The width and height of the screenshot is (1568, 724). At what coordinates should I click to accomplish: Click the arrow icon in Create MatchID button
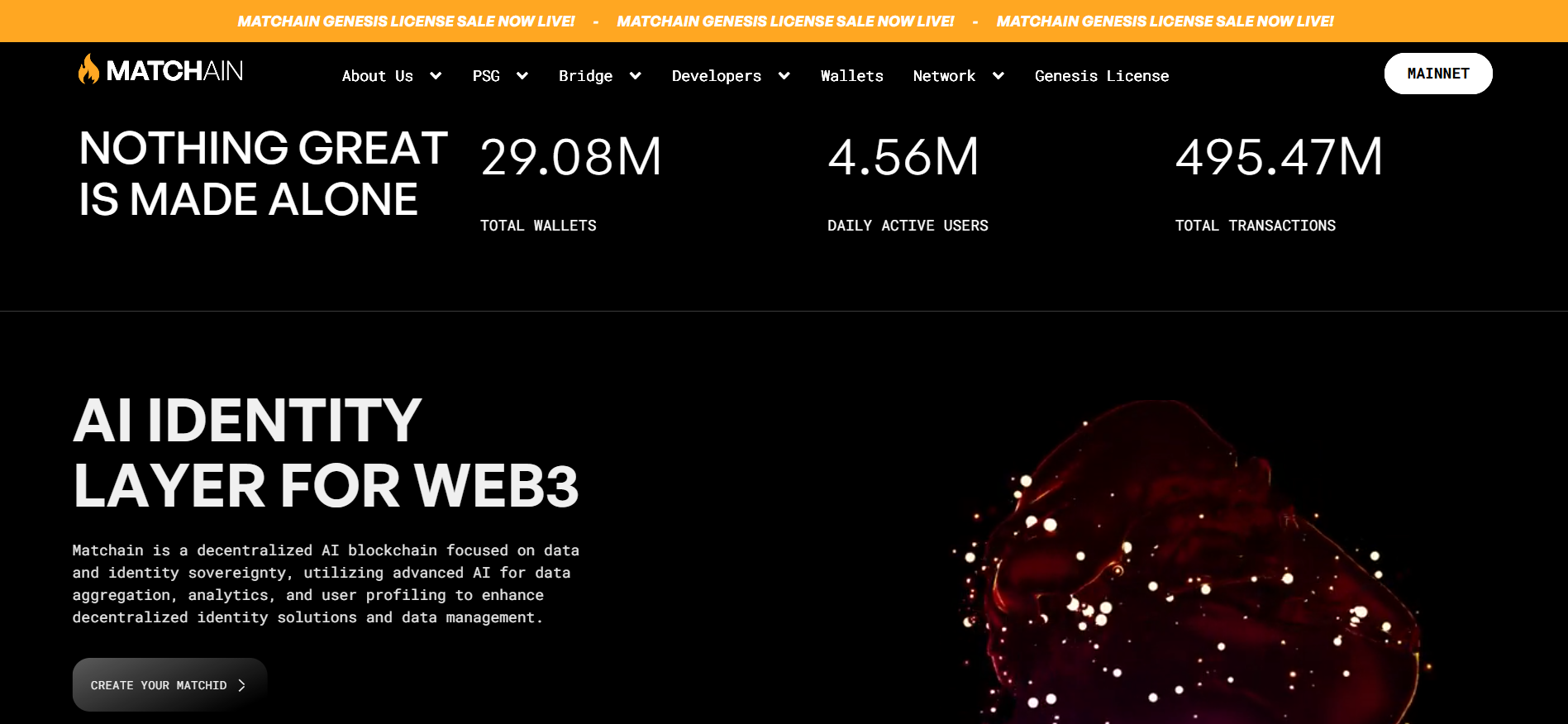tap(241, 685)
